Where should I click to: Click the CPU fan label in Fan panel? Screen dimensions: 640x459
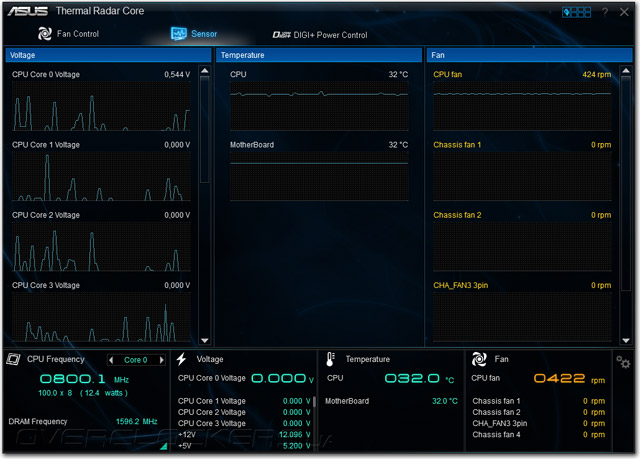(x=448, y=74)
